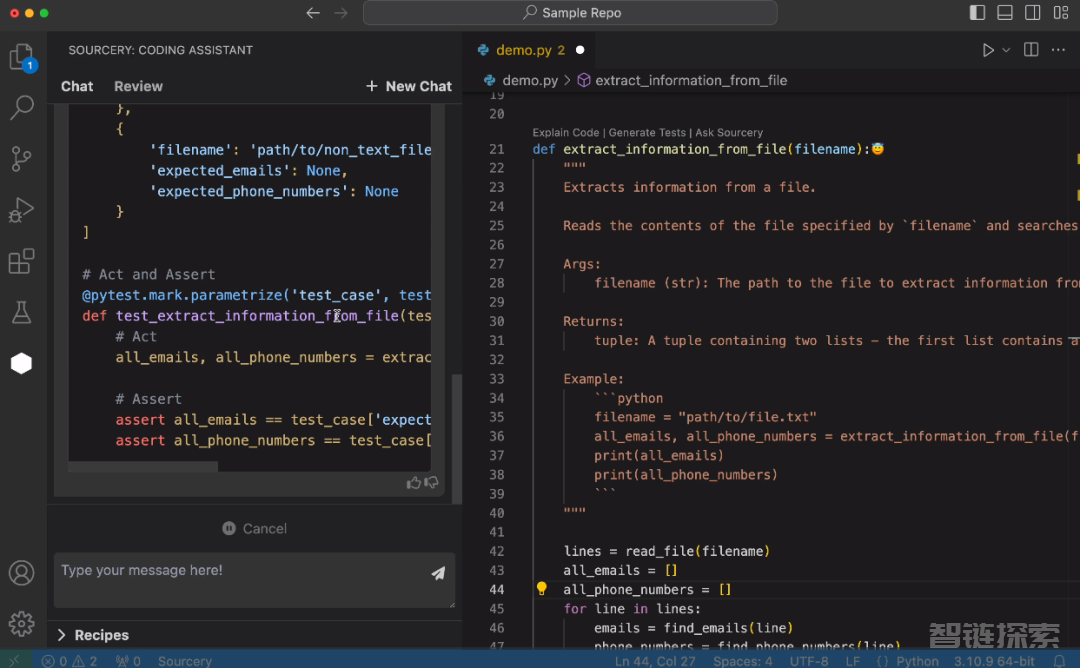Viewport: 1080px width, 668px height.
Task: Open the Explorer view in activity bar
Action: coord(21,58)
